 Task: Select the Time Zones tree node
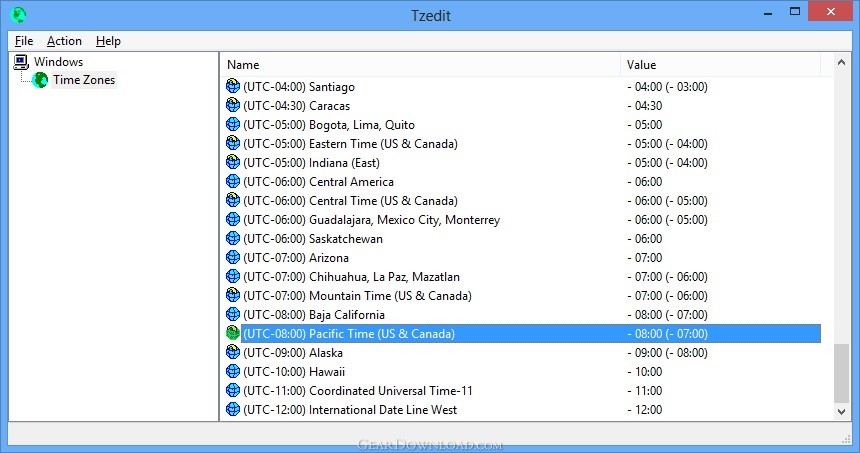(84, 80)
